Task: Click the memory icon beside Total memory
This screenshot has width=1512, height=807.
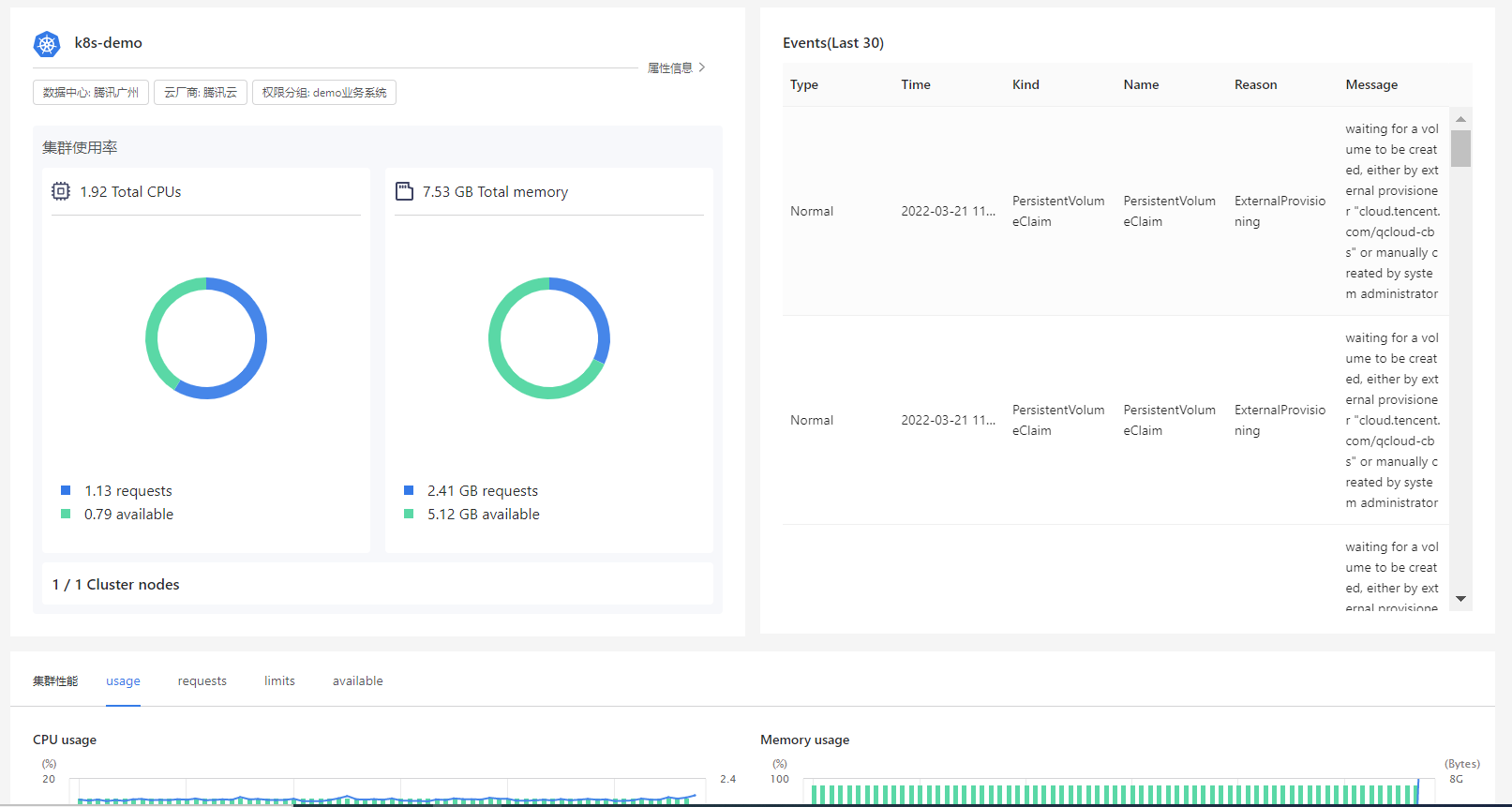Action: coord(404,191)
